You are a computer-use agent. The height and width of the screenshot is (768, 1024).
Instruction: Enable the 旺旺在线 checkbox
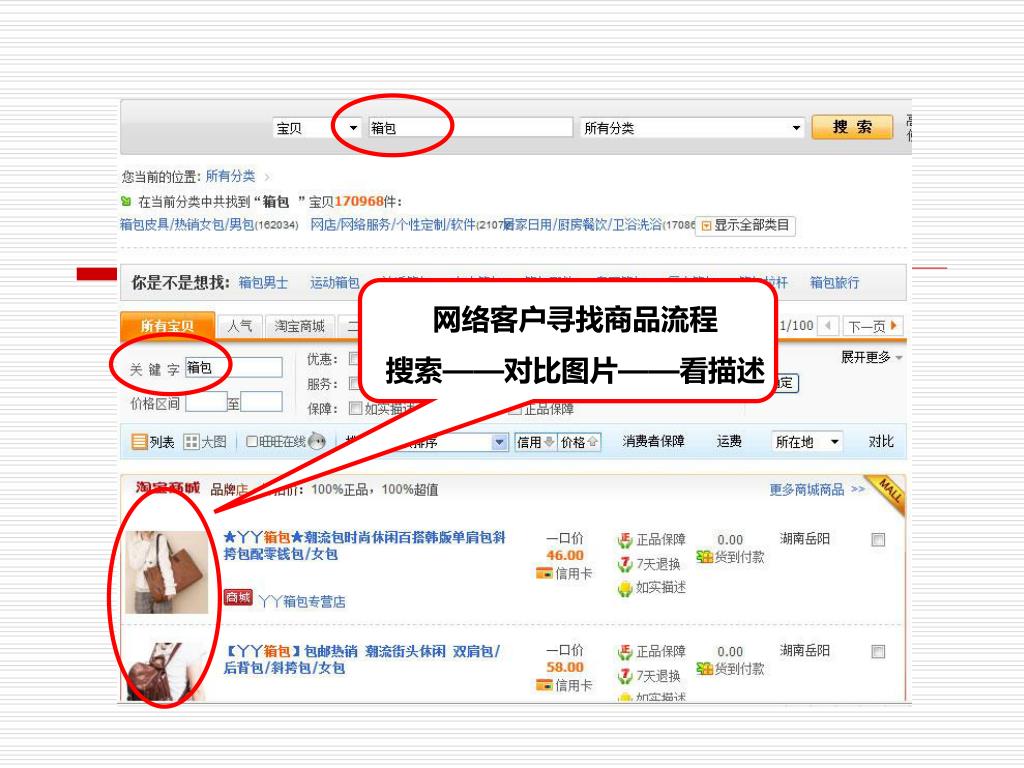[251, 442]
